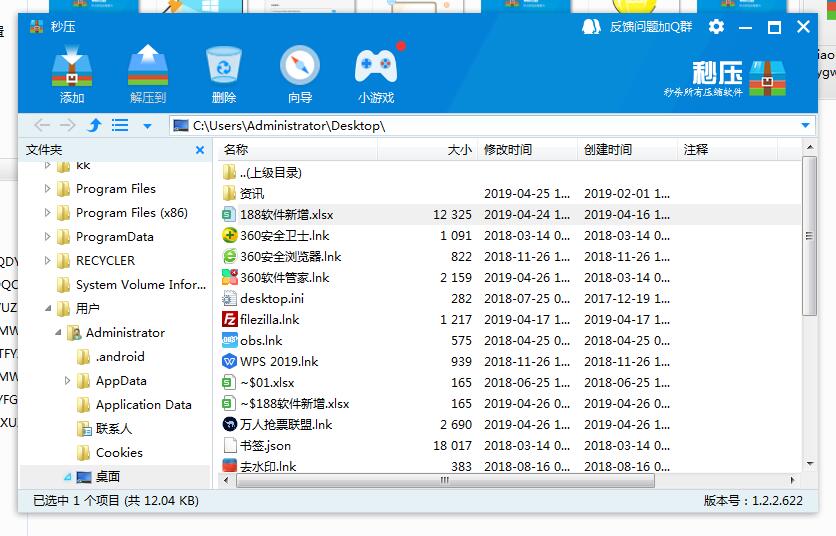Close the 文件夹 folder panel
The width and height of the screenshot is (836, 536).
(x=200, y=150)
